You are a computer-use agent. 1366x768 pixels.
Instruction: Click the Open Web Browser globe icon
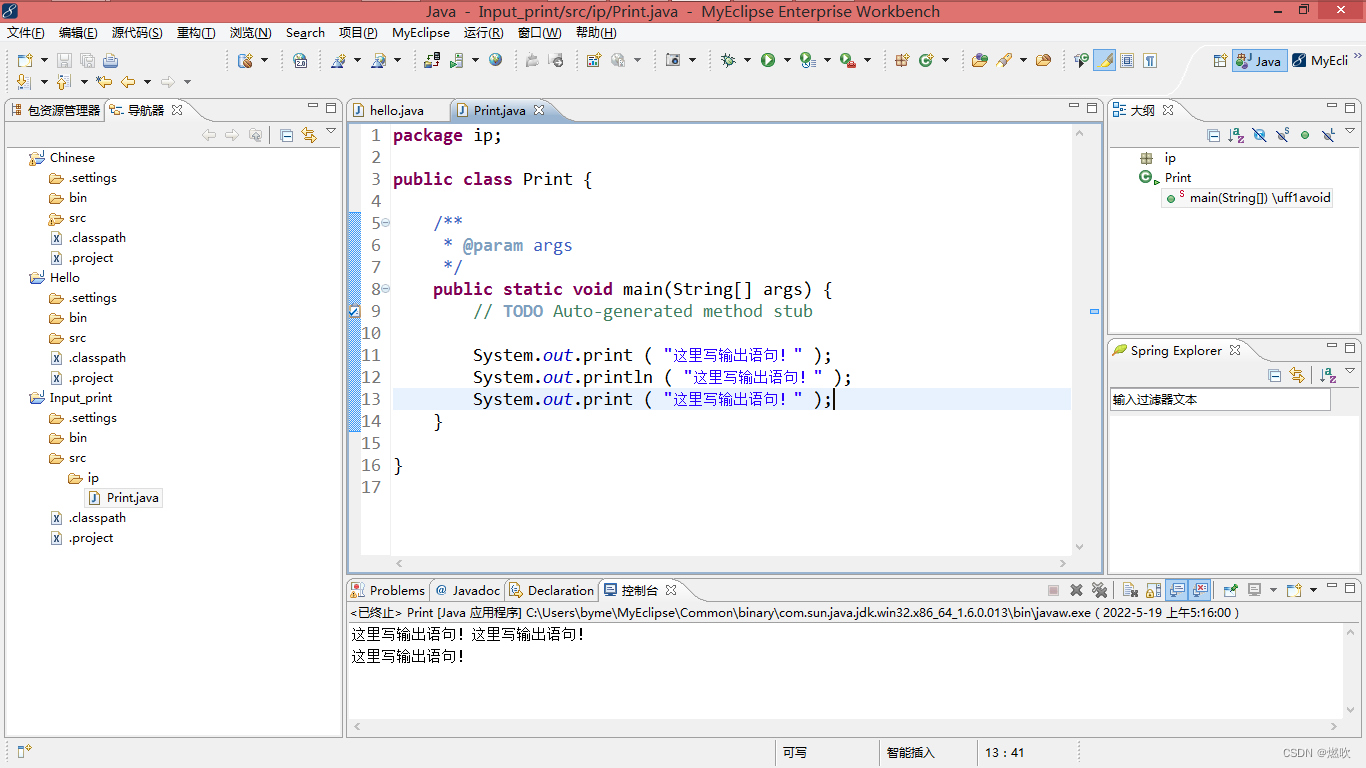click(496, 60)
